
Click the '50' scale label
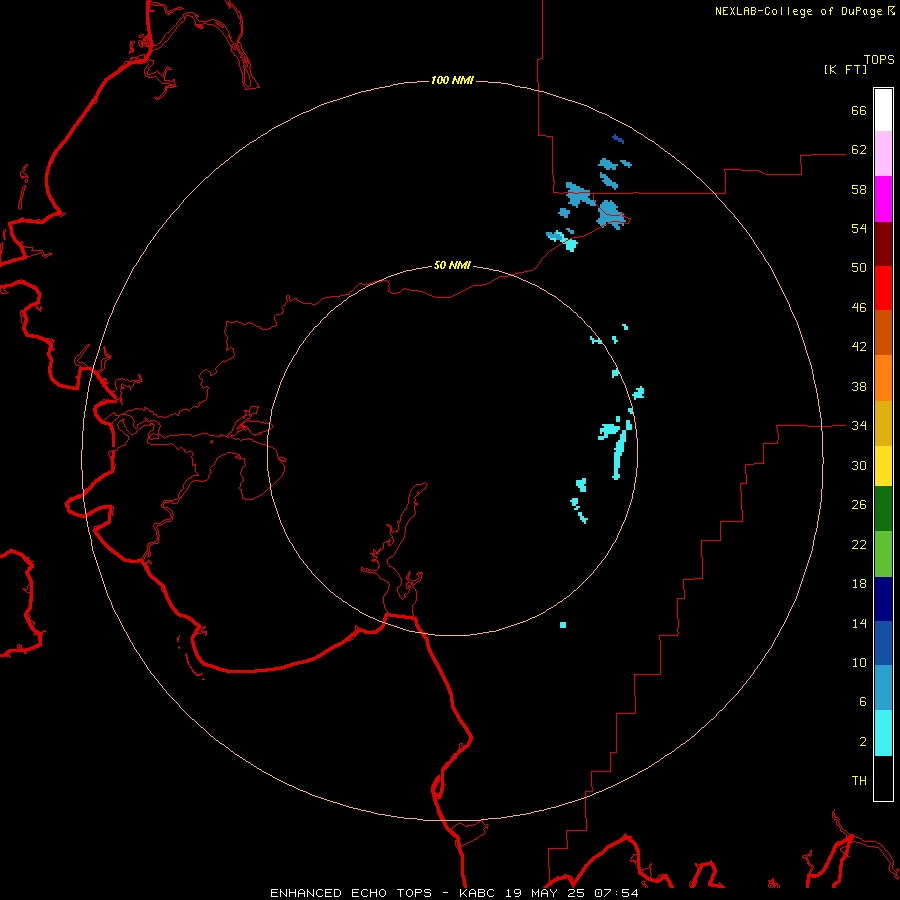pos(859,267)
